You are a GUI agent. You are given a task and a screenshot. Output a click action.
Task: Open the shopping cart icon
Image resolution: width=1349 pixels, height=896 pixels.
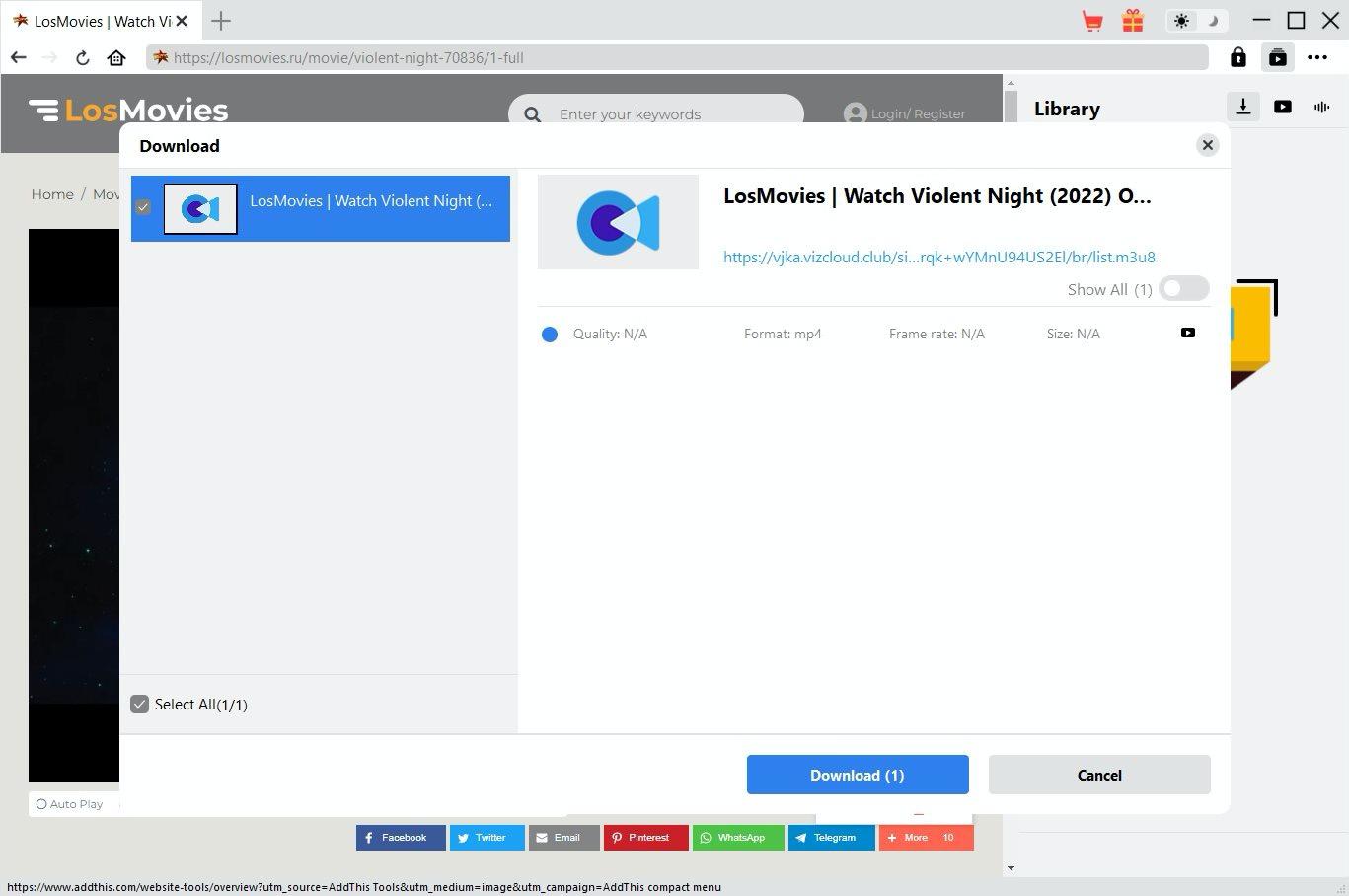[x=1092, y=21]
